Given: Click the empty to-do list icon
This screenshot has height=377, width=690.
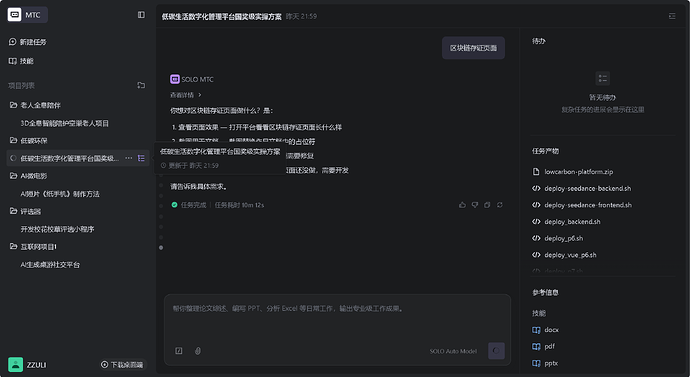Looking at the screenshot, I should [x=602, y=79].
